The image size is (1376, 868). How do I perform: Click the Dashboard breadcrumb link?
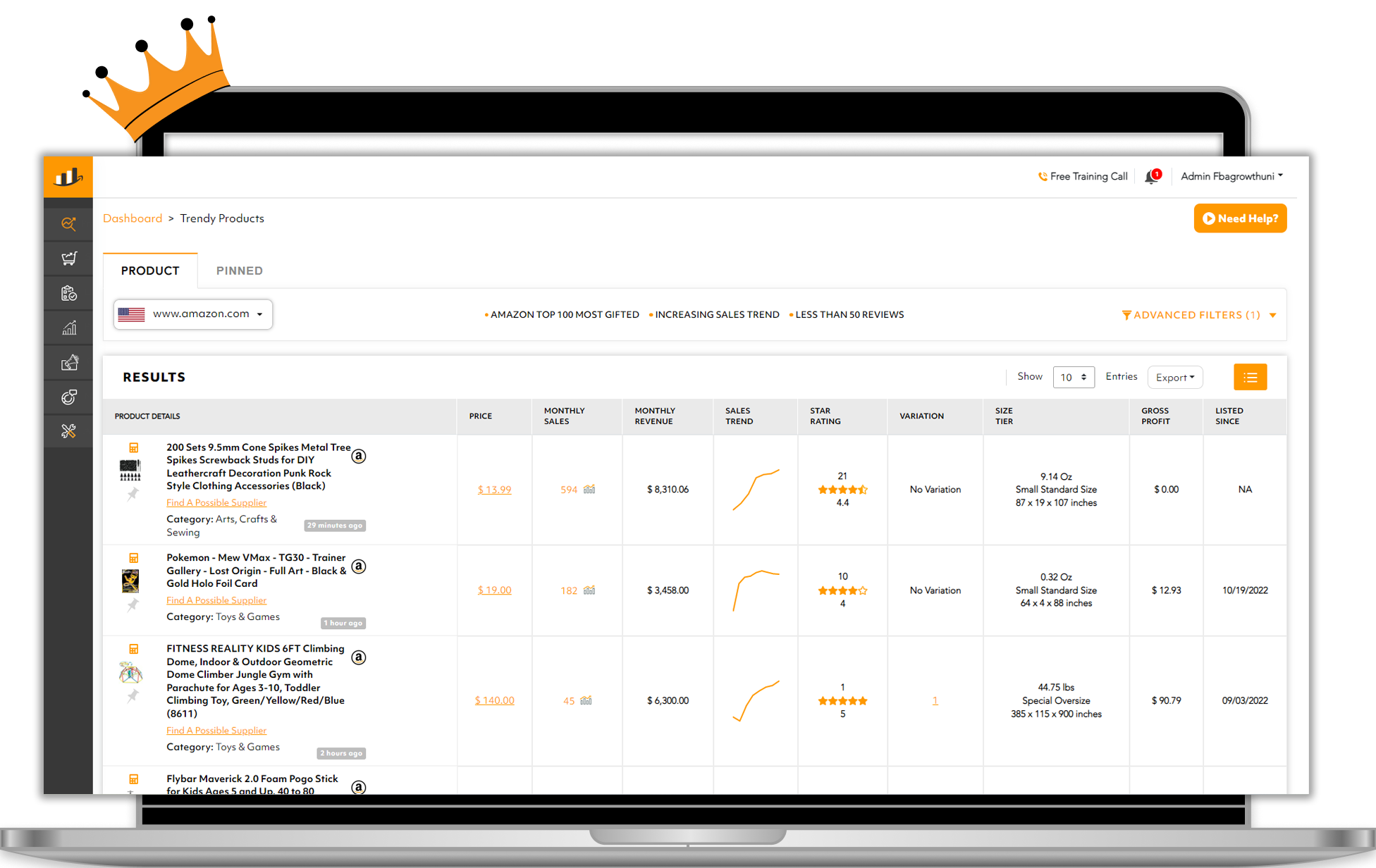133,218
